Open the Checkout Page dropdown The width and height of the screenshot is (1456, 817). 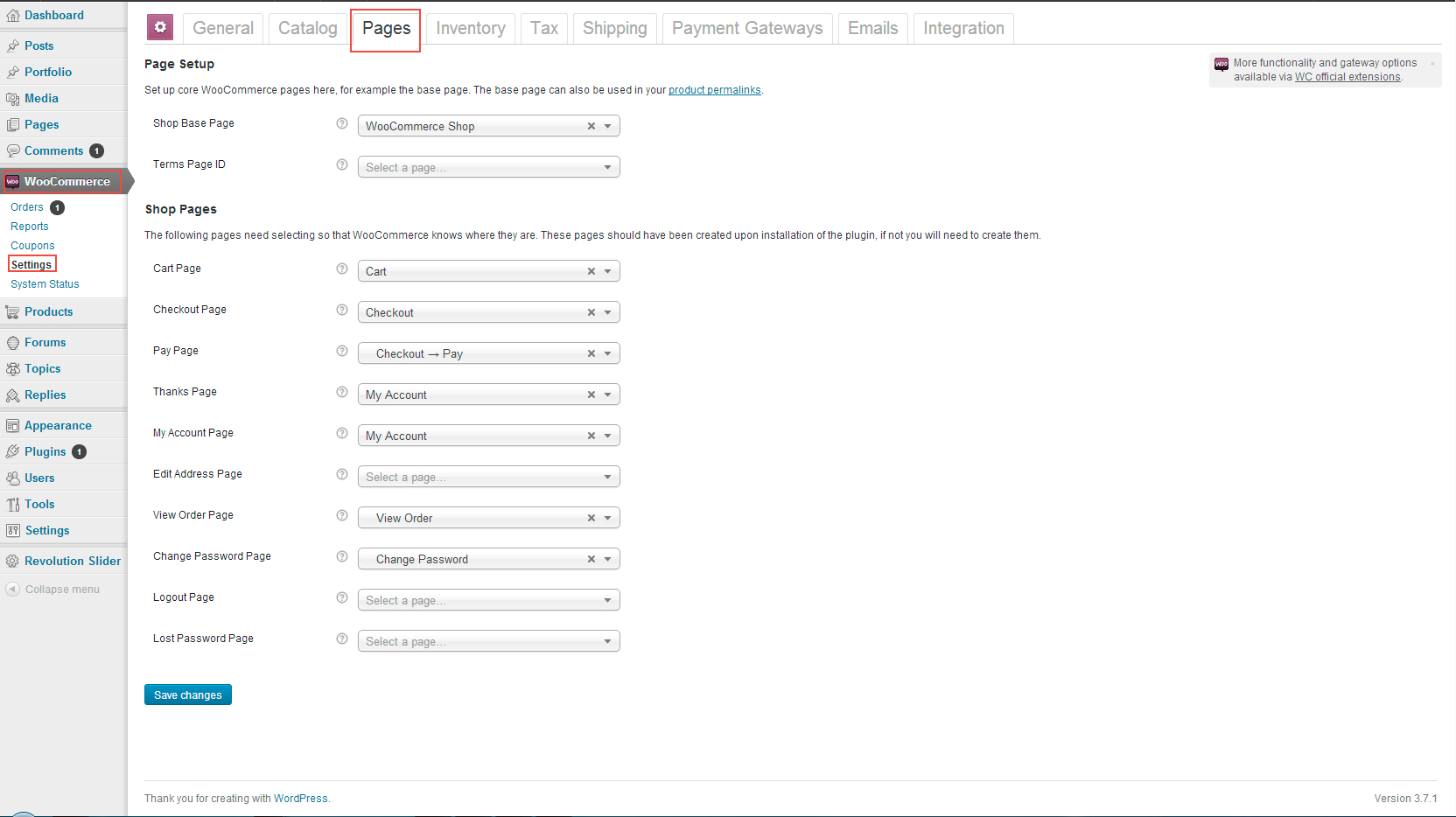489,312
